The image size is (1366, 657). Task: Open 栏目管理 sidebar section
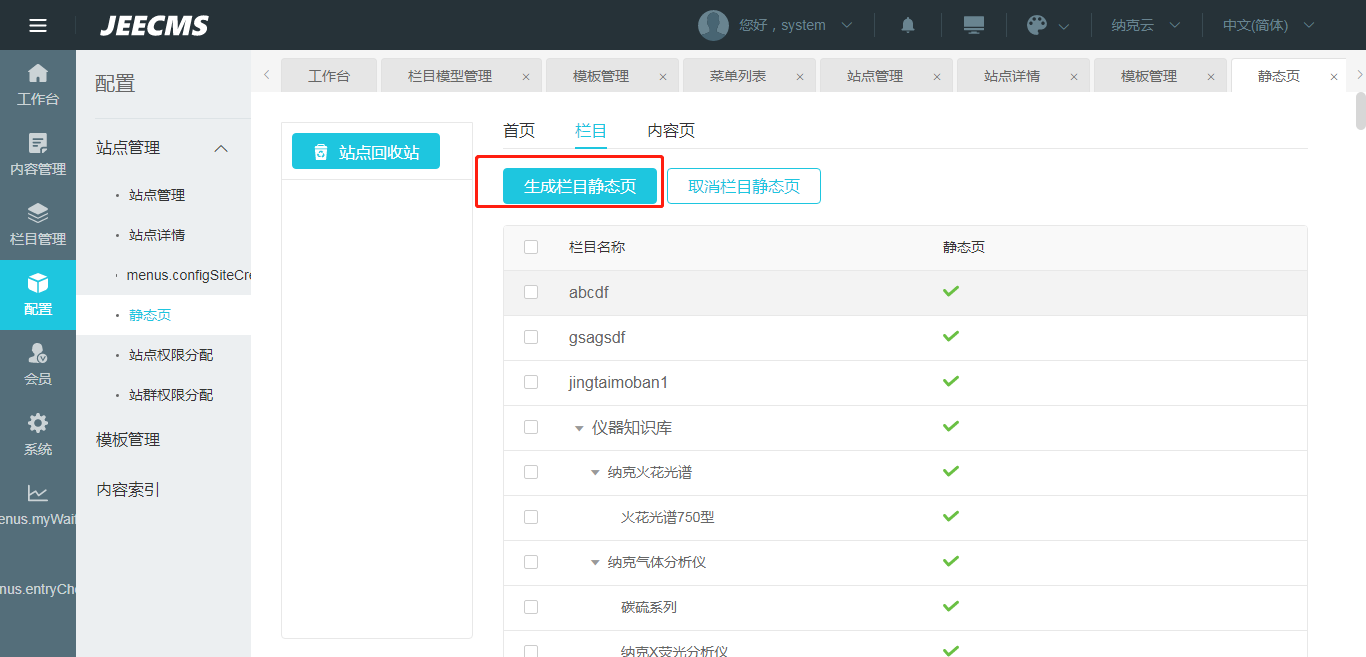coord(38,225)
